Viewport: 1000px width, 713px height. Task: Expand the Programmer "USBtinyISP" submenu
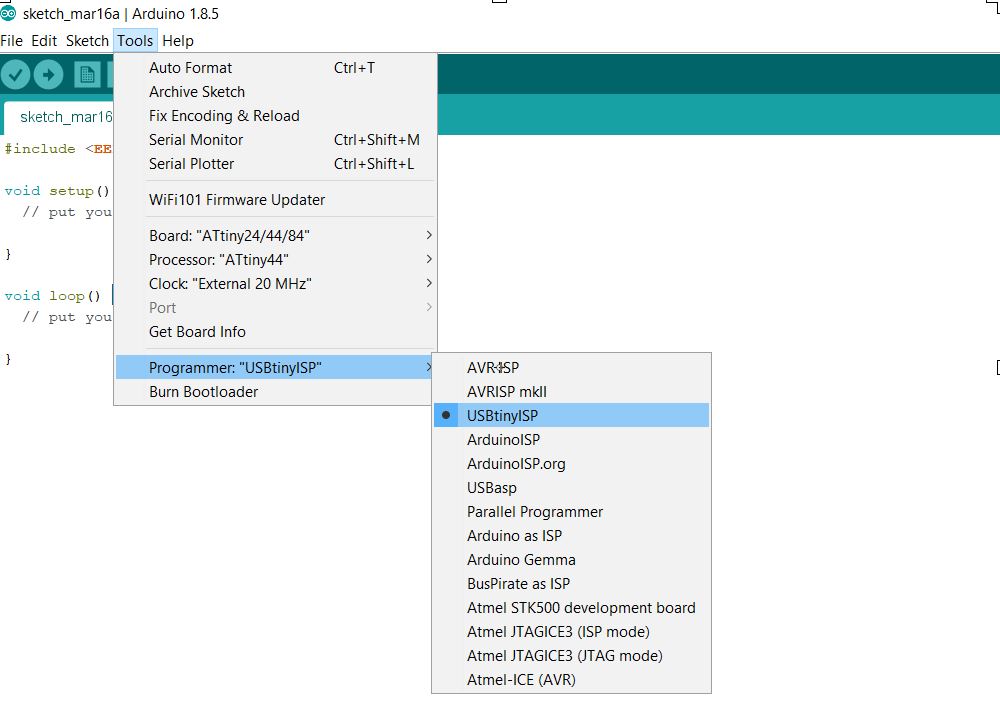point(276,368)
